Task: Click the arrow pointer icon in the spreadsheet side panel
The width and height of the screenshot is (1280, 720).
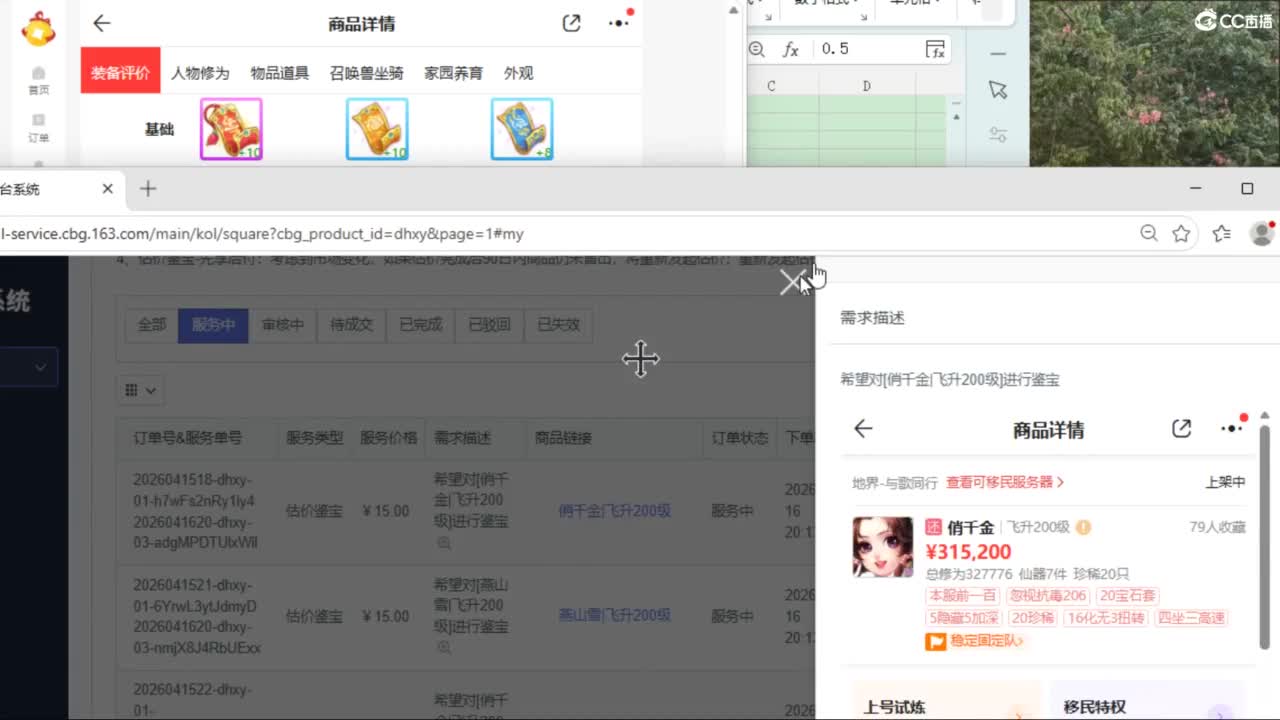Action: pos(998,90)
